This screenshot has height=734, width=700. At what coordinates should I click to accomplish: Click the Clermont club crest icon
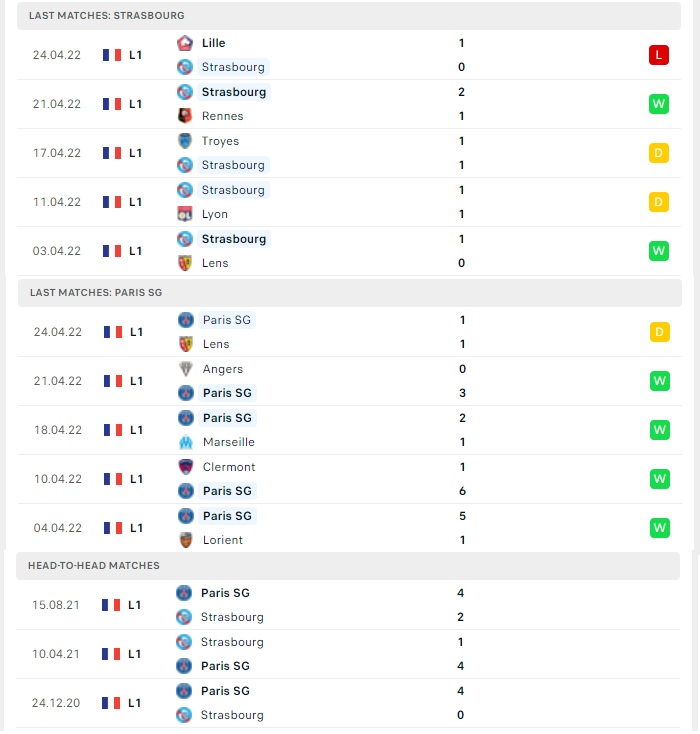click(x=186, y=467)
